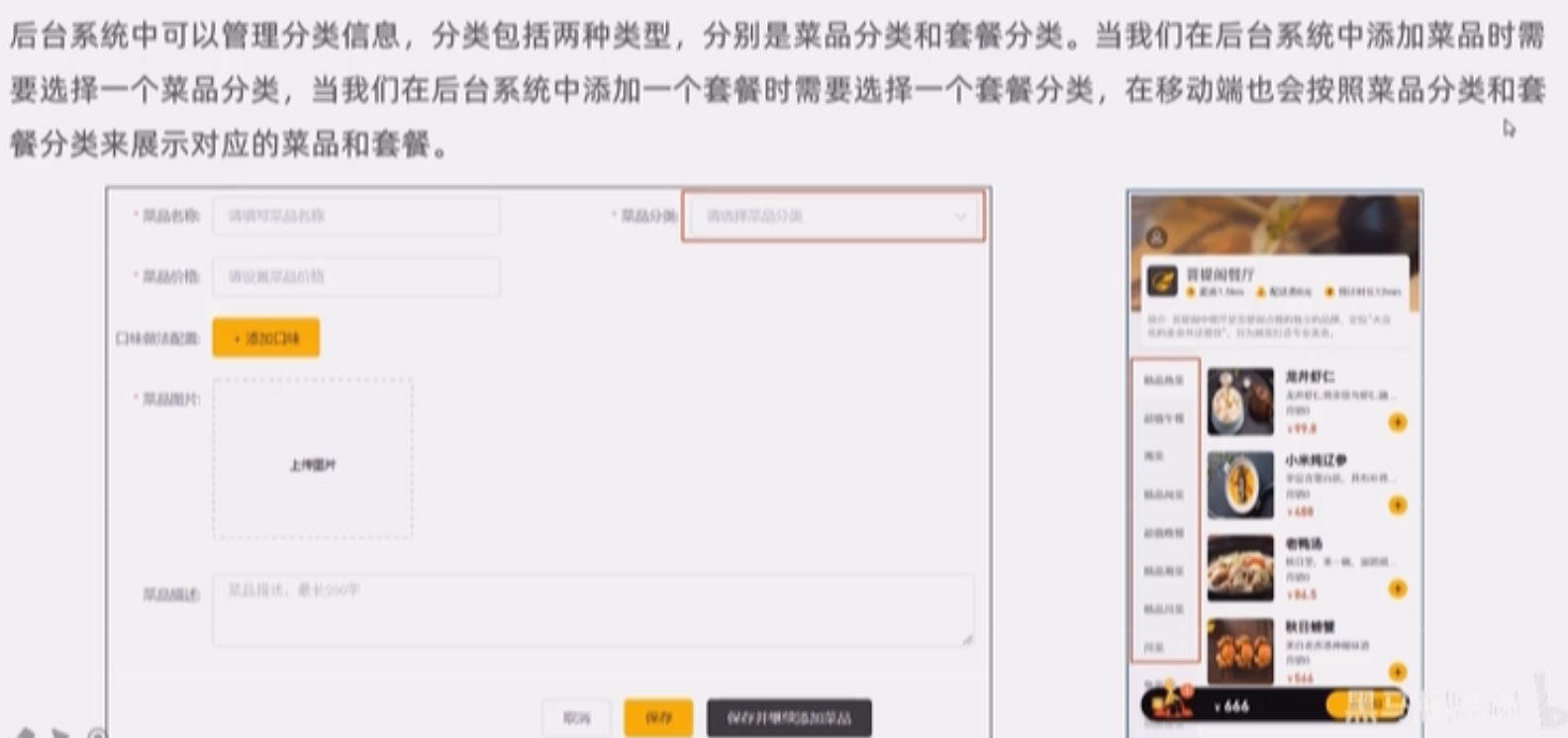Click the 秋日螃蟹 dish thumbnail

[1240, 651]
